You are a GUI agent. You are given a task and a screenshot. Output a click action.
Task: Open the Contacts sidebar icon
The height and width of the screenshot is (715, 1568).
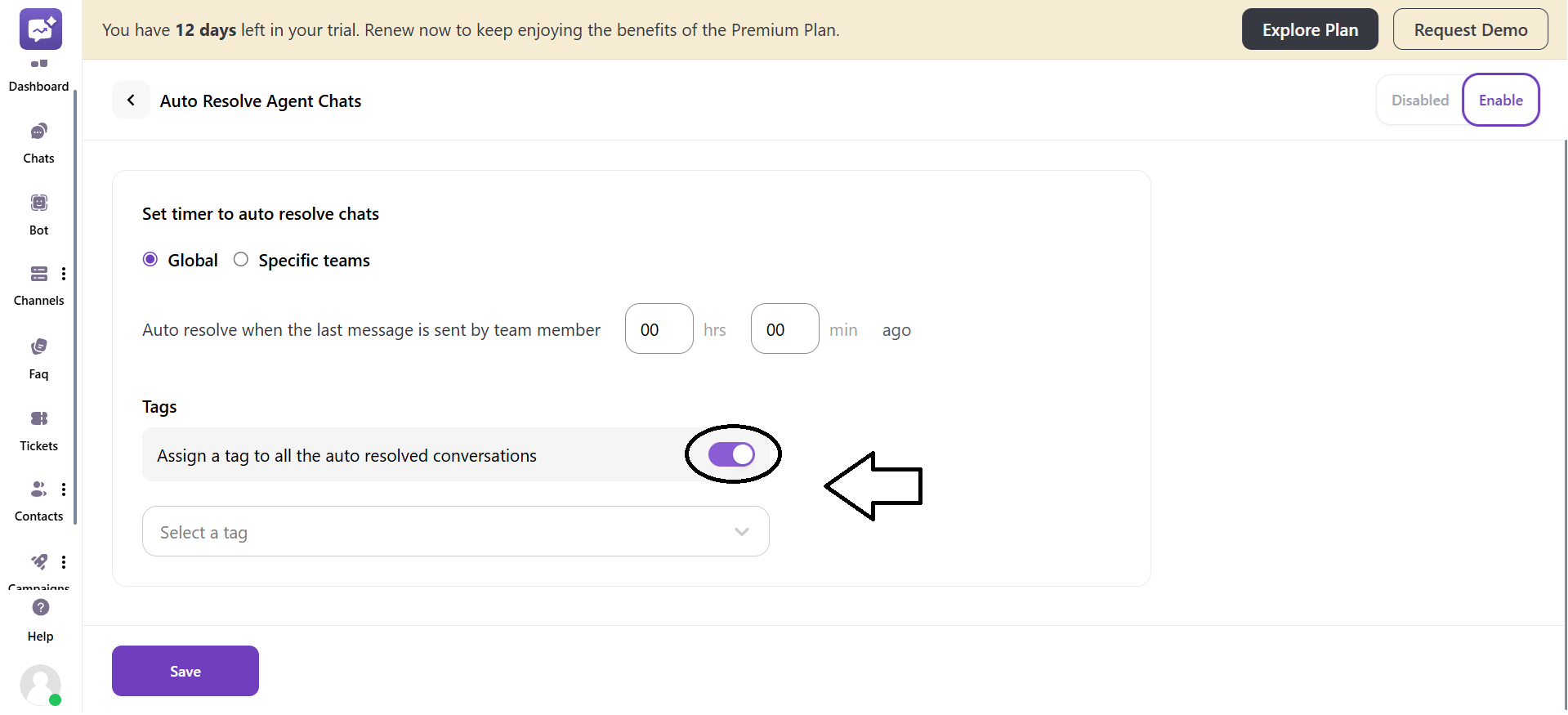[38, 489]
